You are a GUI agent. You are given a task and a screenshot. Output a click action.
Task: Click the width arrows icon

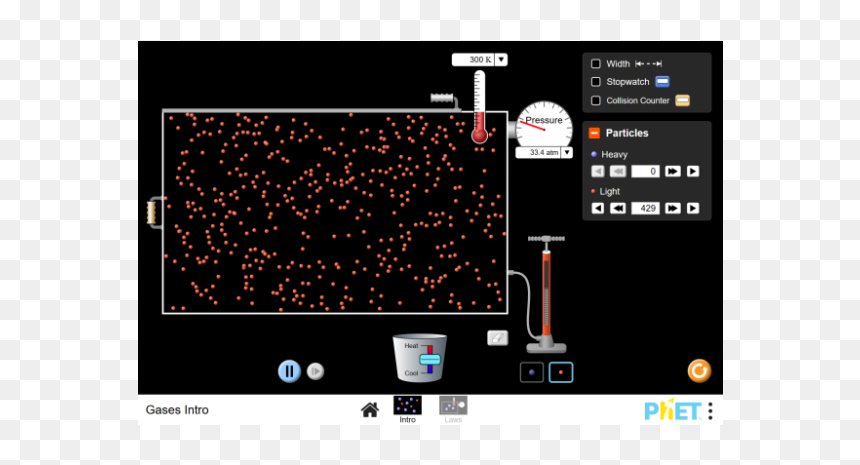pyautogui.click(x=648, y=64)
